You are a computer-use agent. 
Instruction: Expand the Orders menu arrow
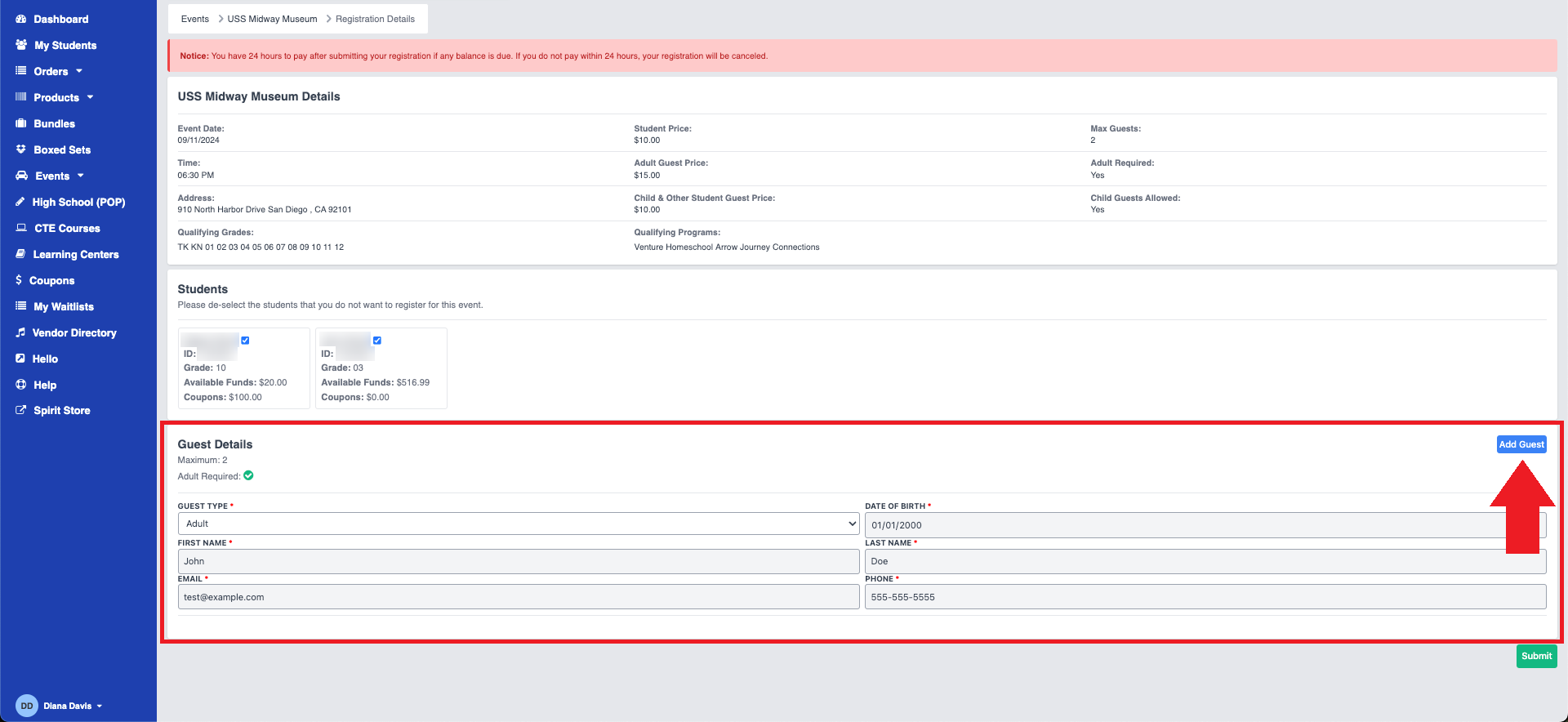pos(79,71)
